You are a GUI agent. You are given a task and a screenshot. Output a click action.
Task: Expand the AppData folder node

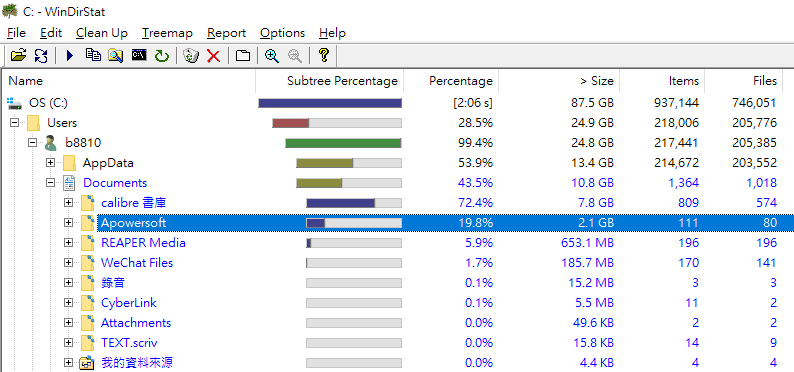pos(50,162)
